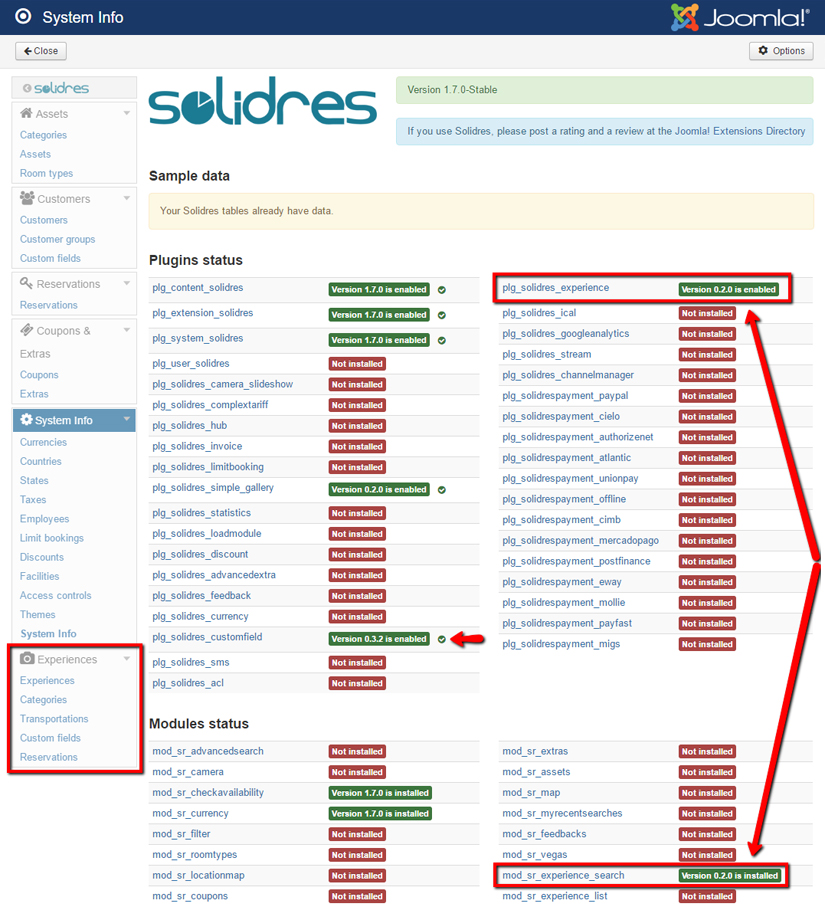This screenshot has width=825, height=910.
Task: Collapse the Experiences section in sidebar
Action: click(126, 659)
